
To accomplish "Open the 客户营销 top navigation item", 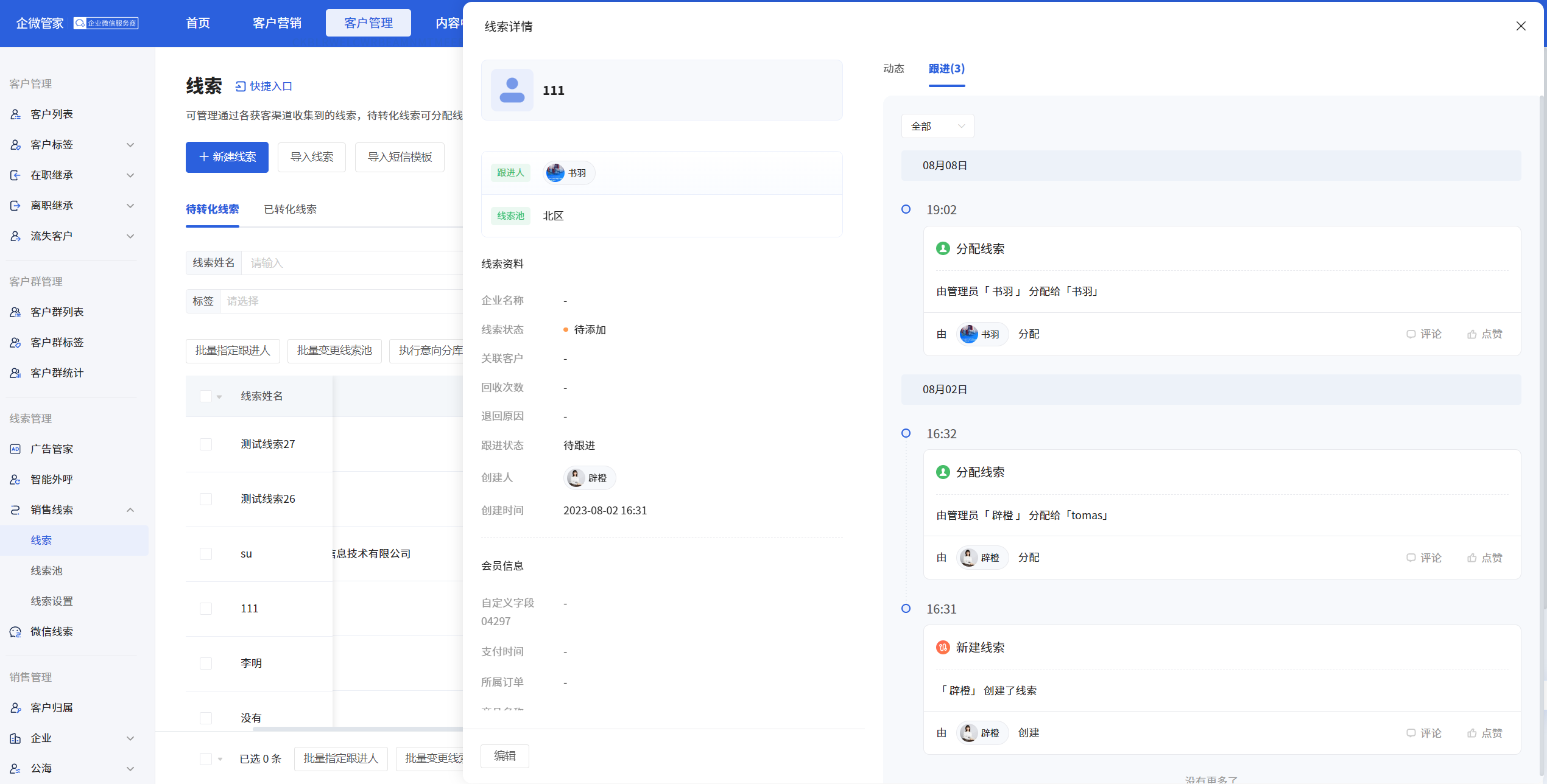I will (x=277, y=23).
